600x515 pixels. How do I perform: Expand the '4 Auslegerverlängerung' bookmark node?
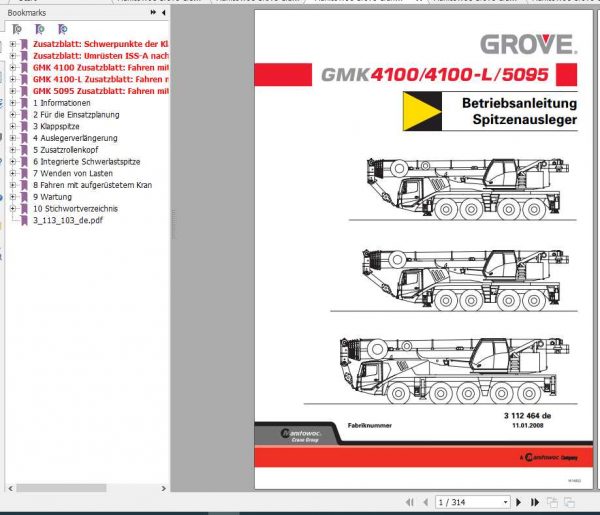13,138
